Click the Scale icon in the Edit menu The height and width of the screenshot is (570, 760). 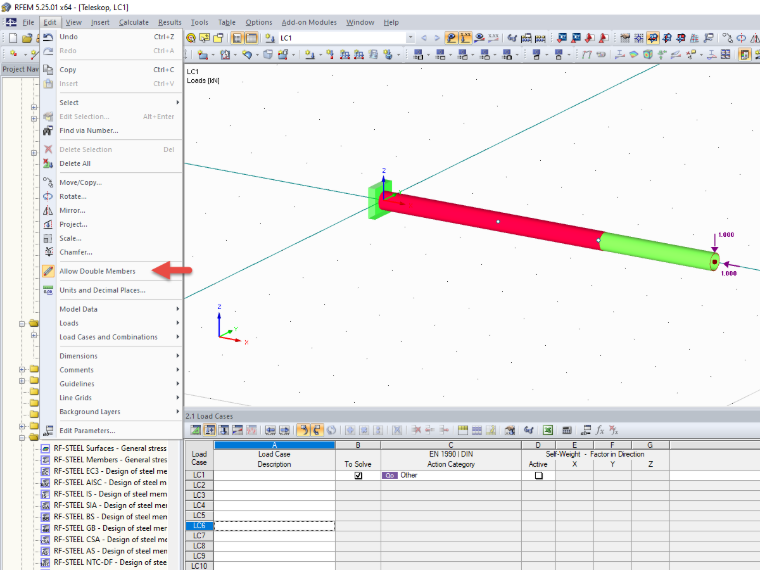pos(48,238)
